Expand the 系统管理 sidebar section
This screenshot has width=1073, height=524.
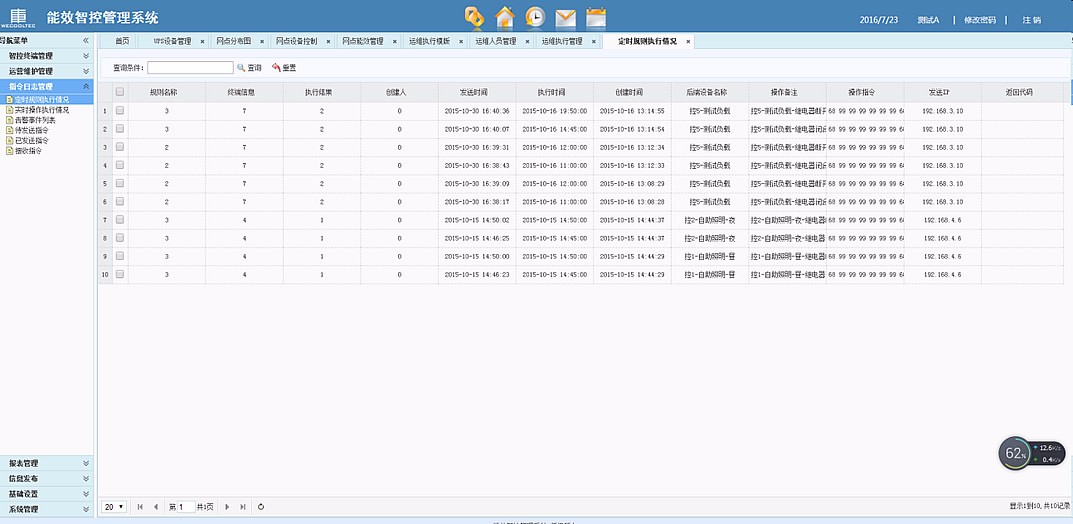[x=46, y=509]
